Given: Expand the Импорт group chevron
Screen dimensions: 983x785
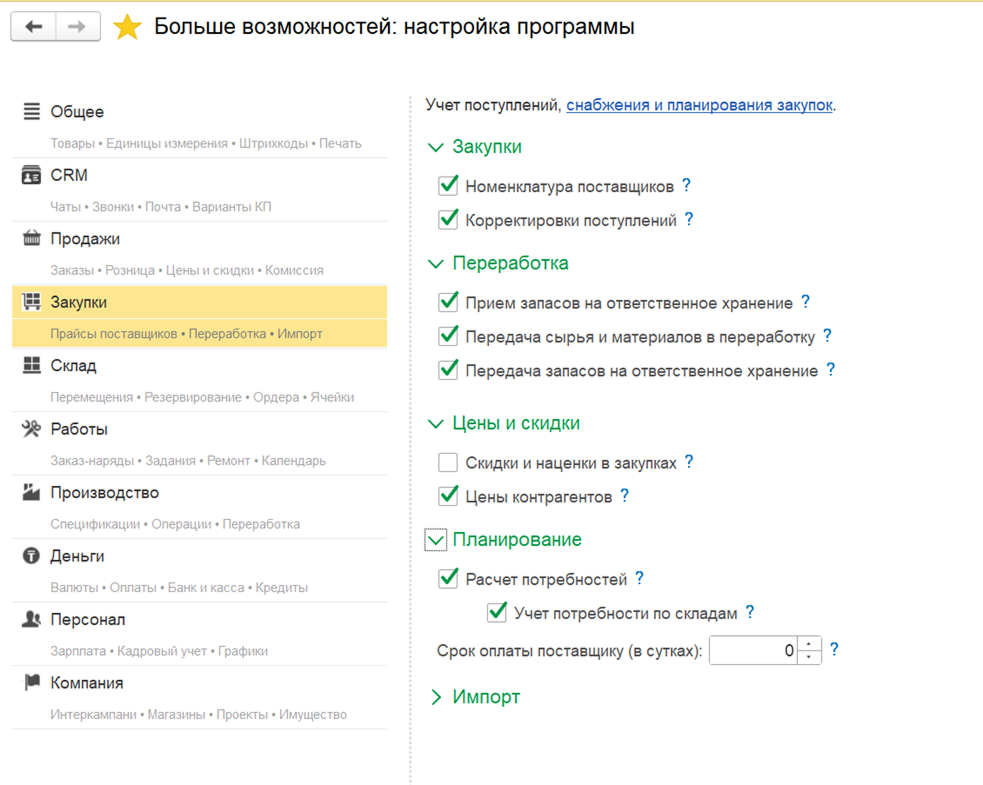Looking at the screenshot, I should click(x=436, y=697).
